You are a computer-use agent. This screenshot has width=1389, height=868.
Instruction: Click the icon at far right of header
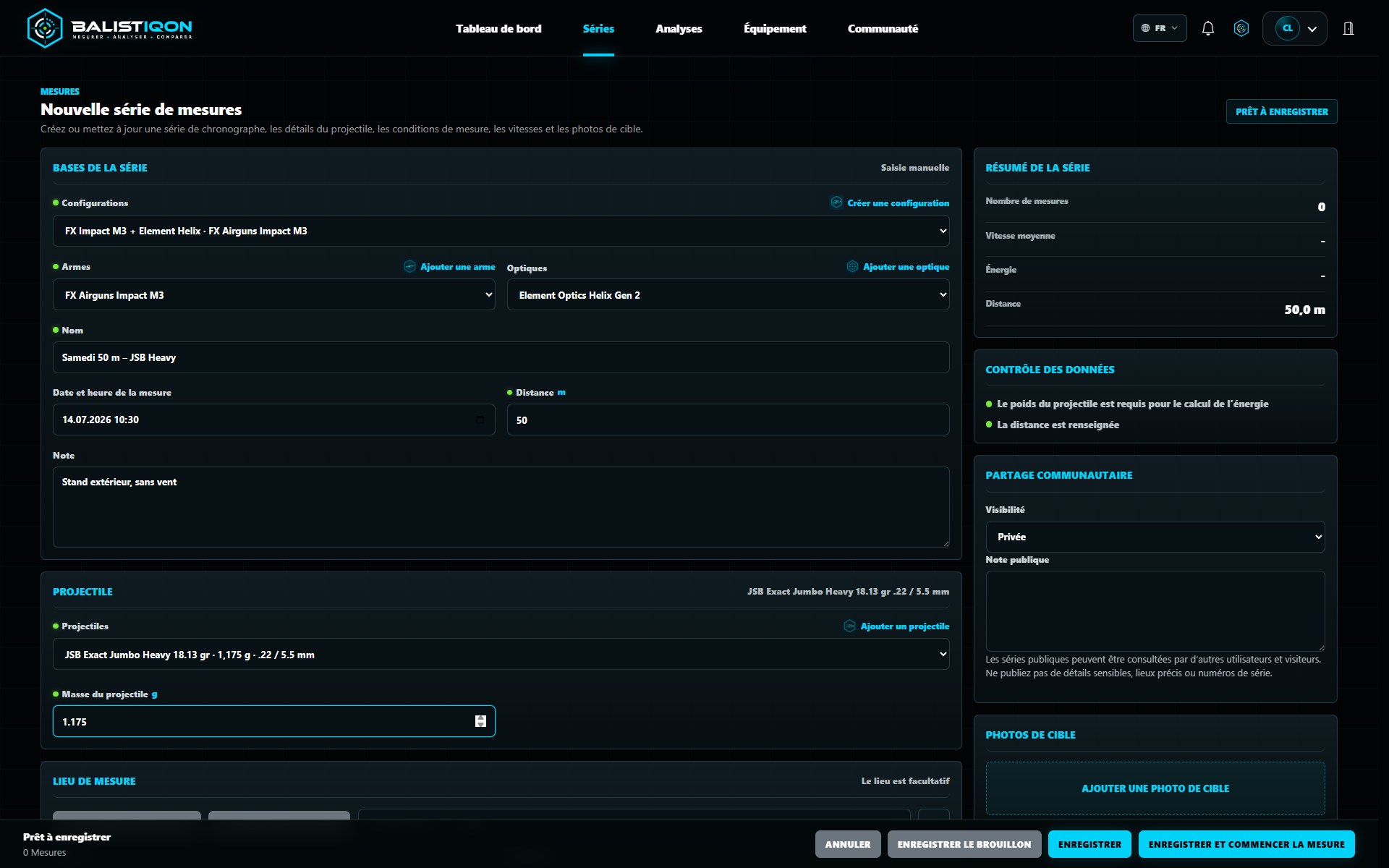[1348, 28]
